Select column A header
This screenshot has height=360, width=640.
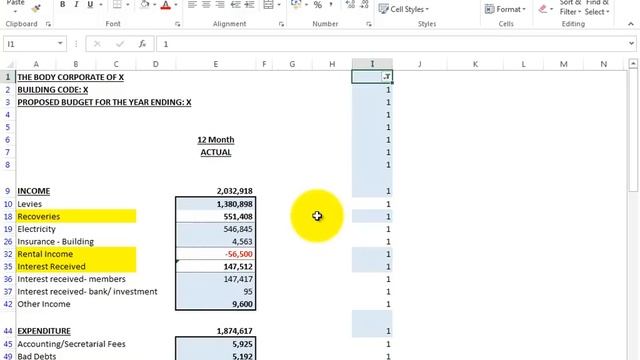click(x=36, y=64)
